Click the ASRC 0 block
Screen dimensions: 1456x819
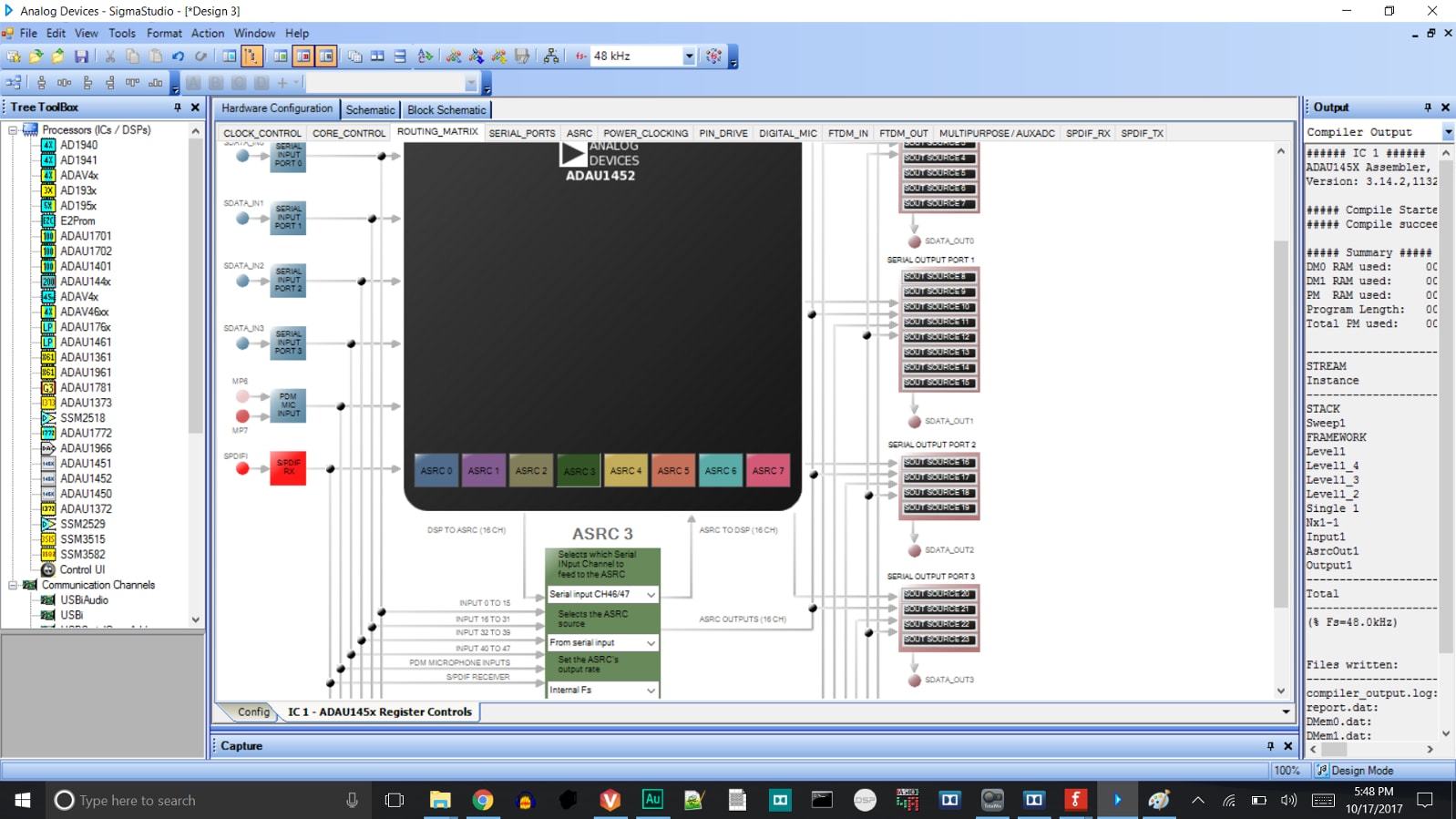tap(436, 470)
